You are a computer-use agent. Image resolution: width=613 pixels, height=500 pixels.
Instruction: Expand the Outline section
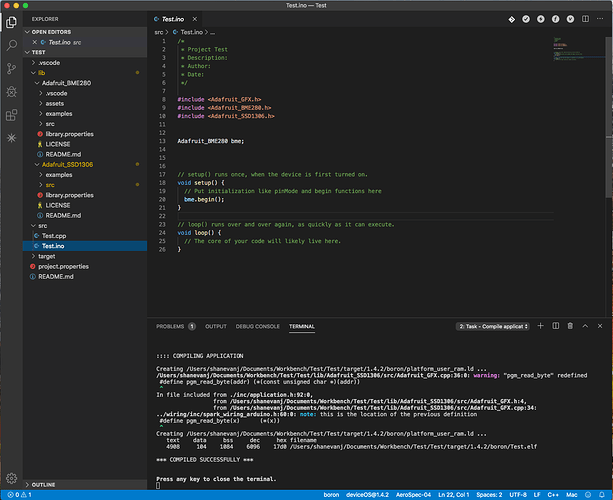pos(43,484)
